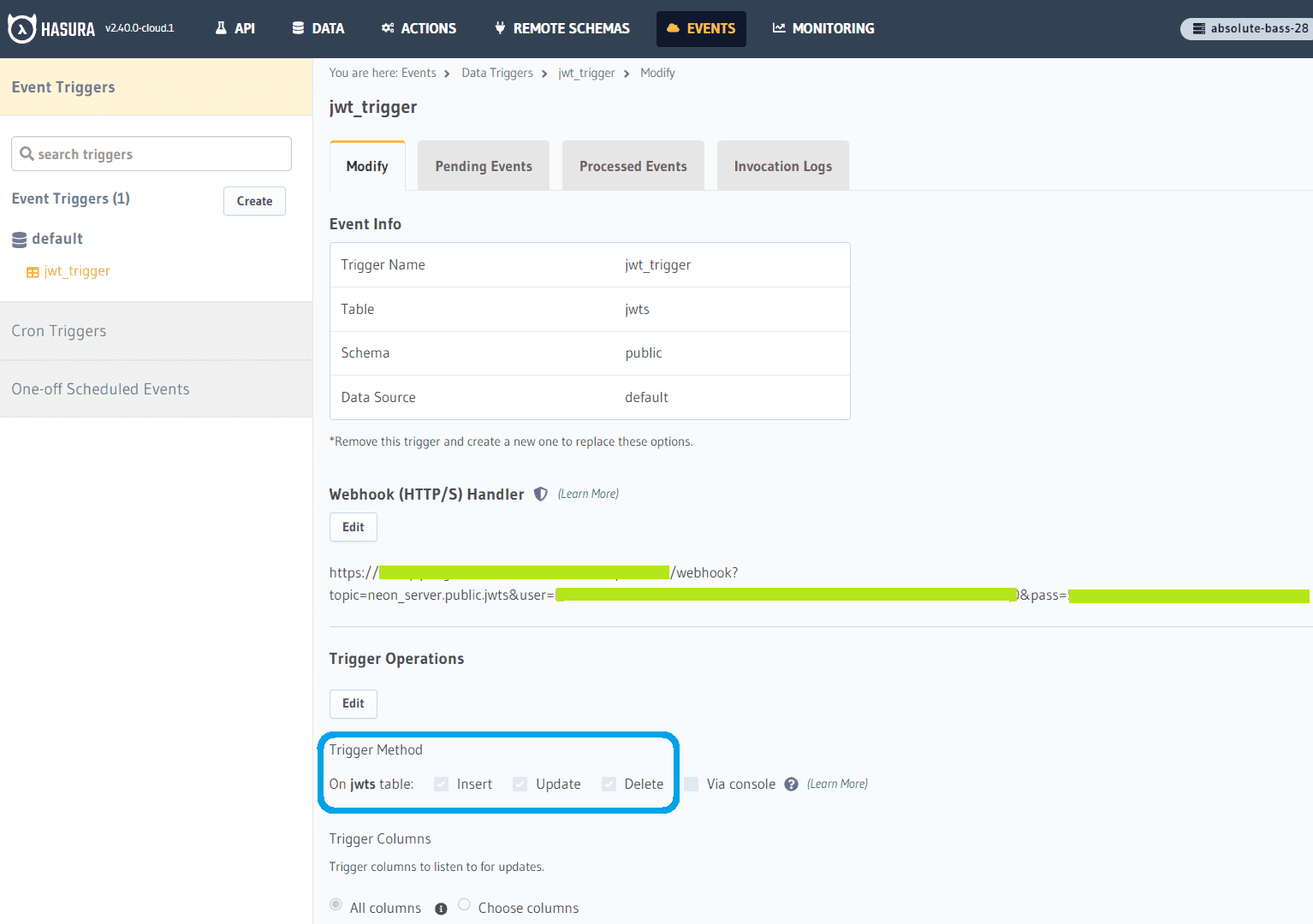
Task: Click the server icon beside absolute-bass-28
Action: [x=1199, y=28]
